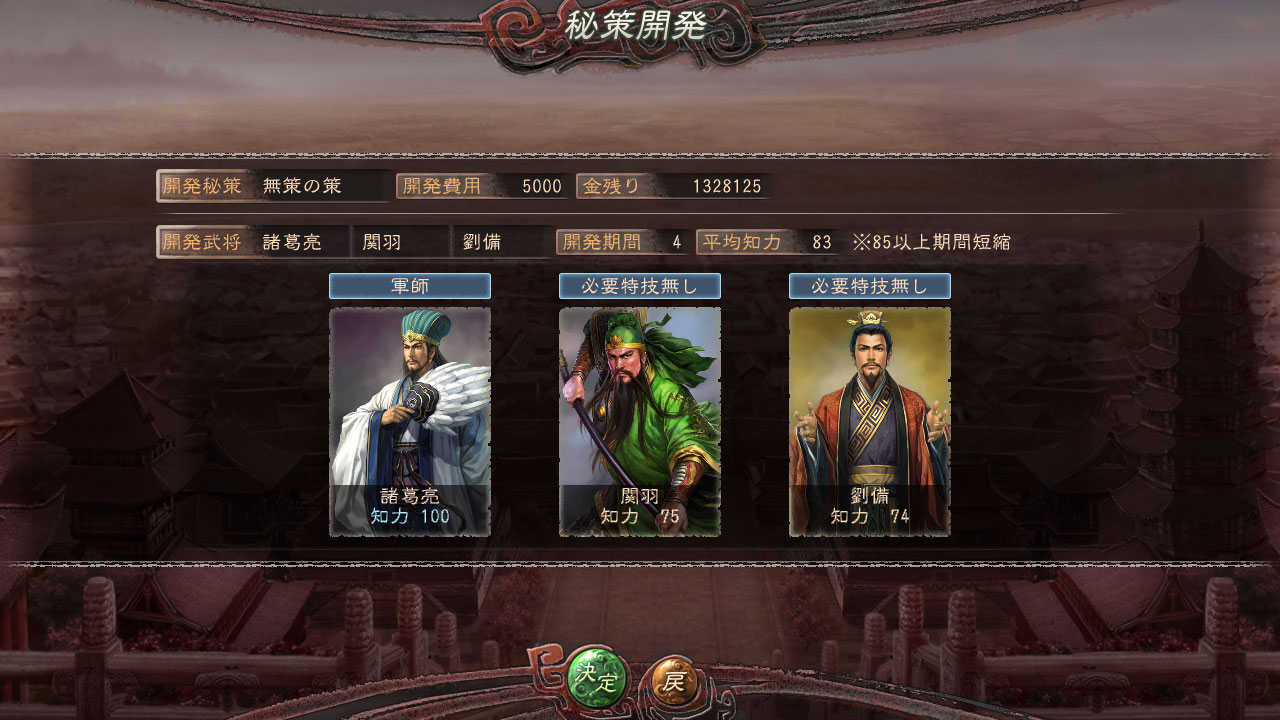Click the 金残り remaining gold value

click(x=727, y=187)
